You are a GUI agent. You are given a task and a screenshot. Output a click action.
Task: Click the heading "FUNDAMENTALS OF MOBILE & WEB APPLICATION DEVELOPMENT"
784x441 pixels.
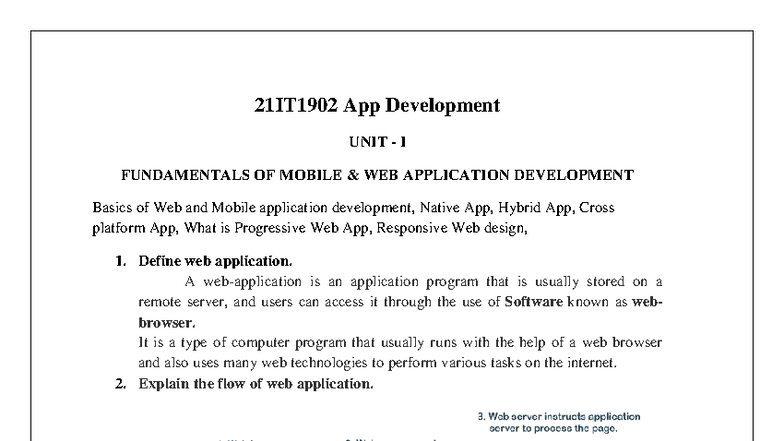coord(378,175)
